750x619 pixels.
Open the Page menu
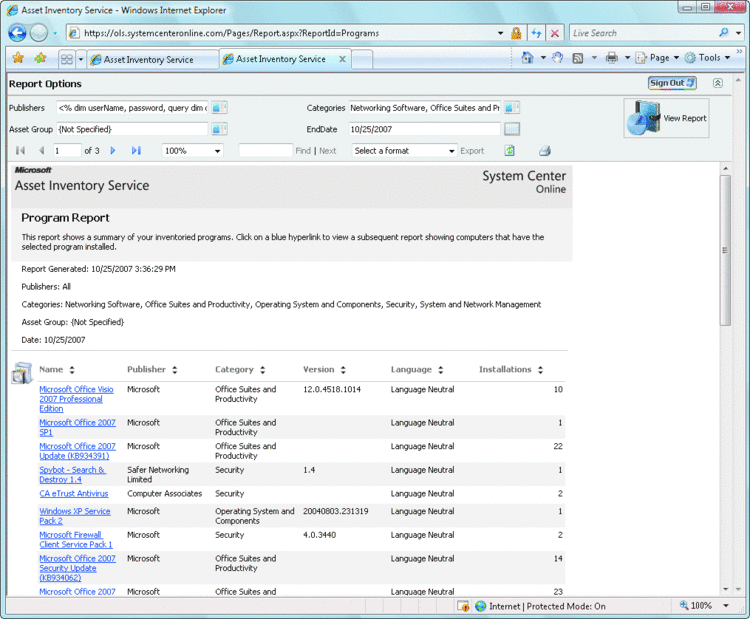(x=659, y=58)
